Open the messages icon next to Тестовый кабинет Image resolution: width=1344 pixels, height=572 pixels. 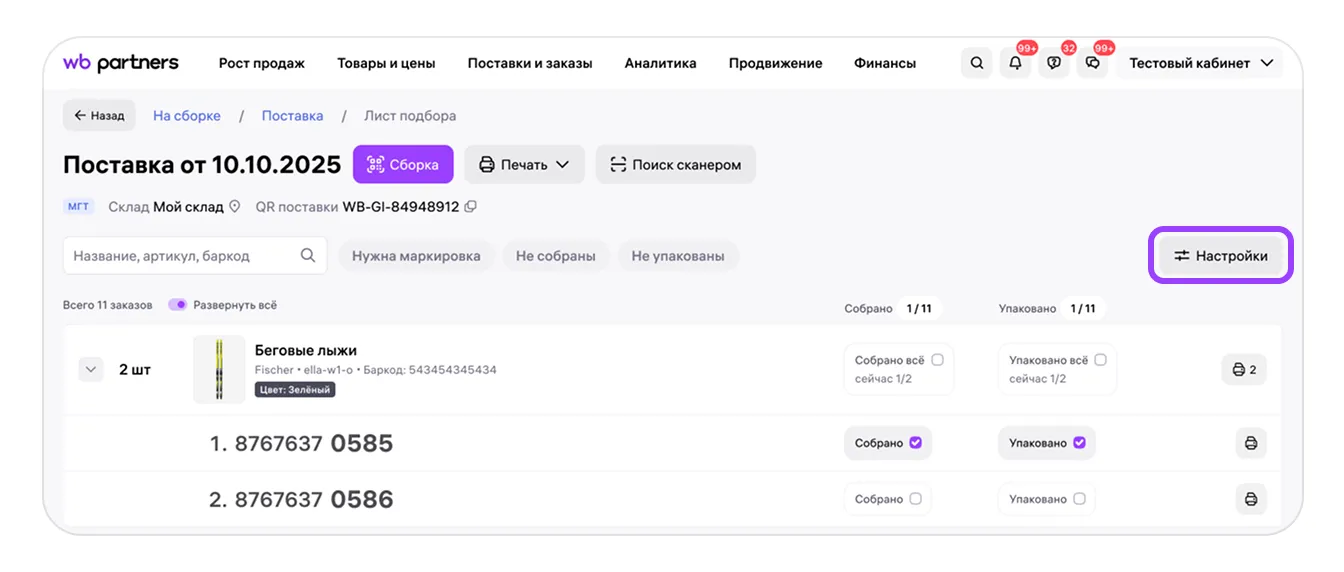(x=1093, y=63)
